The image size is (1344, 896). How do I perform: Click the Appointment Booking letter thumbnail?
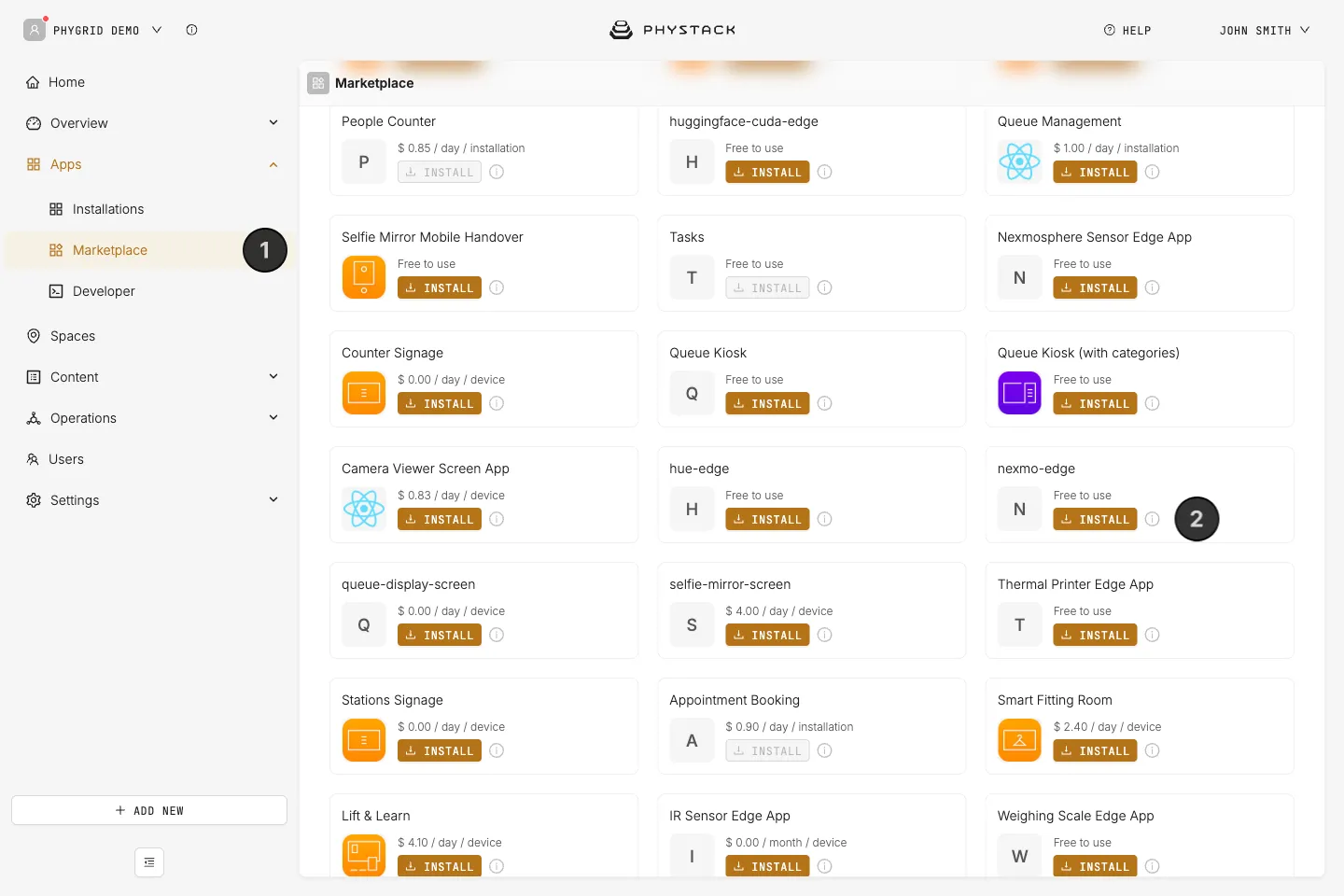point(692,740)
